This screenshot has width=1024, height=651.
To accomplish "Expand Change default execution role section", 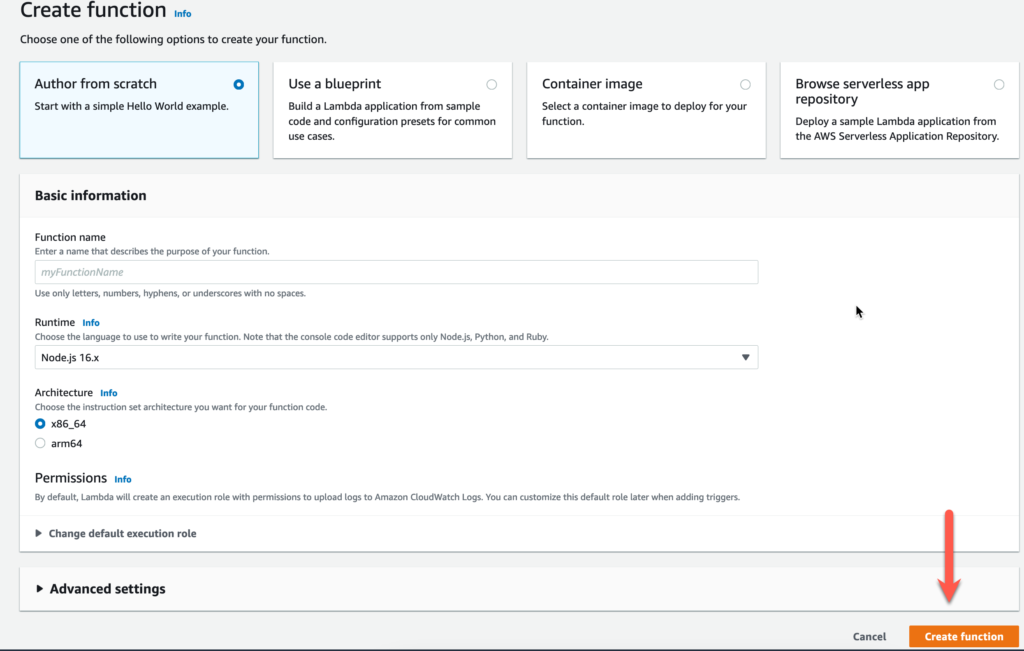I will tap(122, 534).
